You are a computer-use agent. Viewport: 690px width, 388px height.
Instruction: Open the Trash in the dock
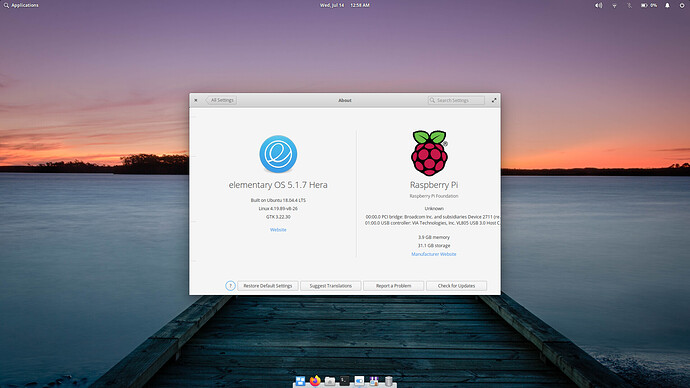389,381
